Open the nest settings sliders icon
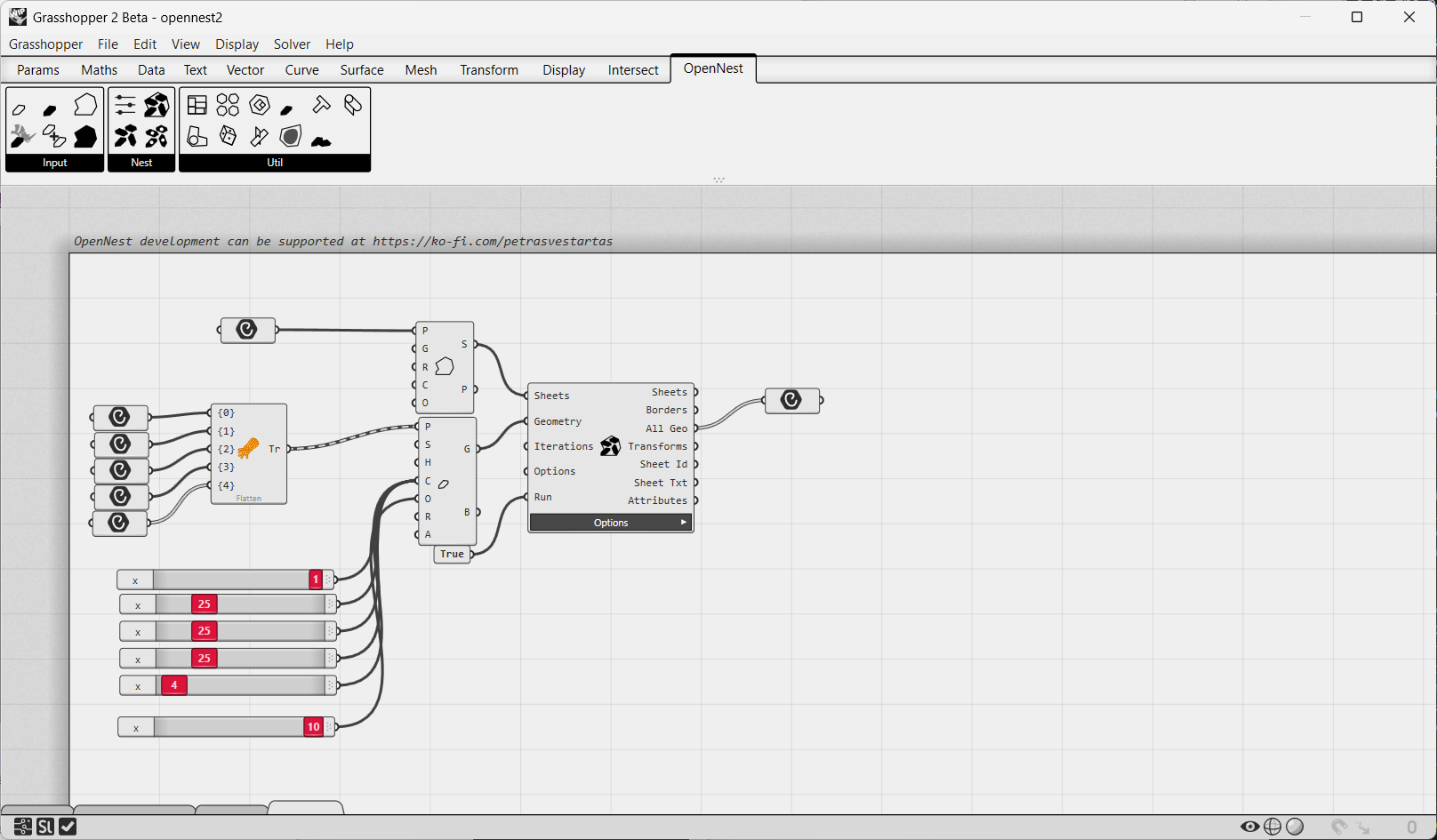This screenshot has height=840, width=1437. tap(125, 105)
